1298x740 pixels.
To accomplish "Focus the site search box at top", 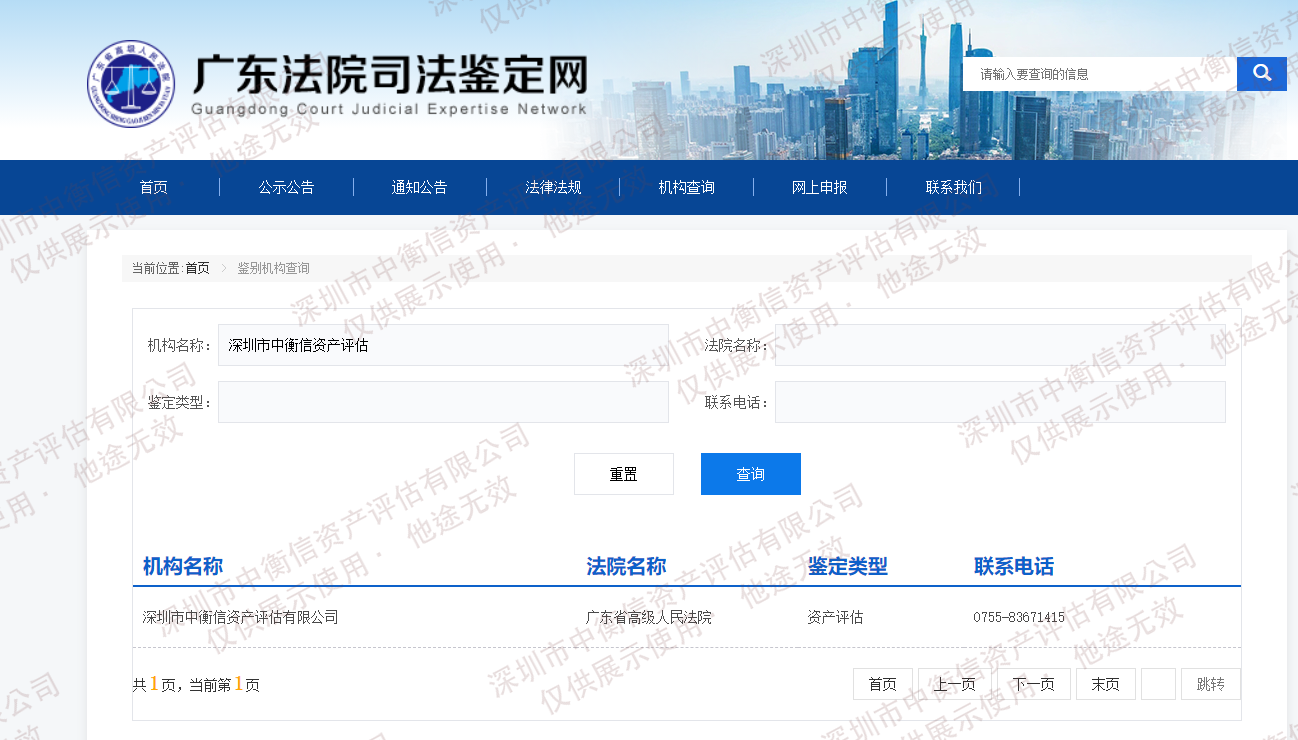I will click(x=1099, y=74).
